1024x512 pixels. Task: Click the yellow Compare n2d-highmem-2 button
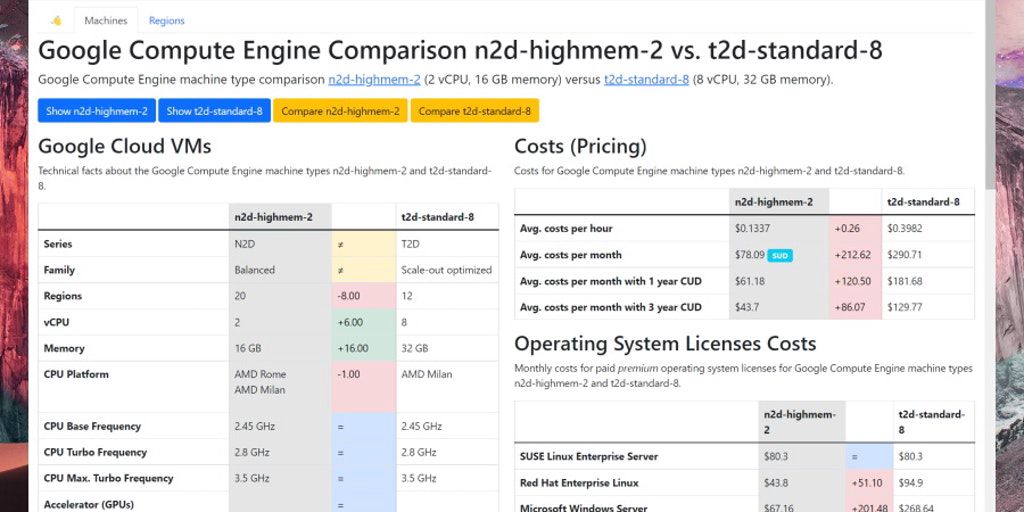point(340,111)
